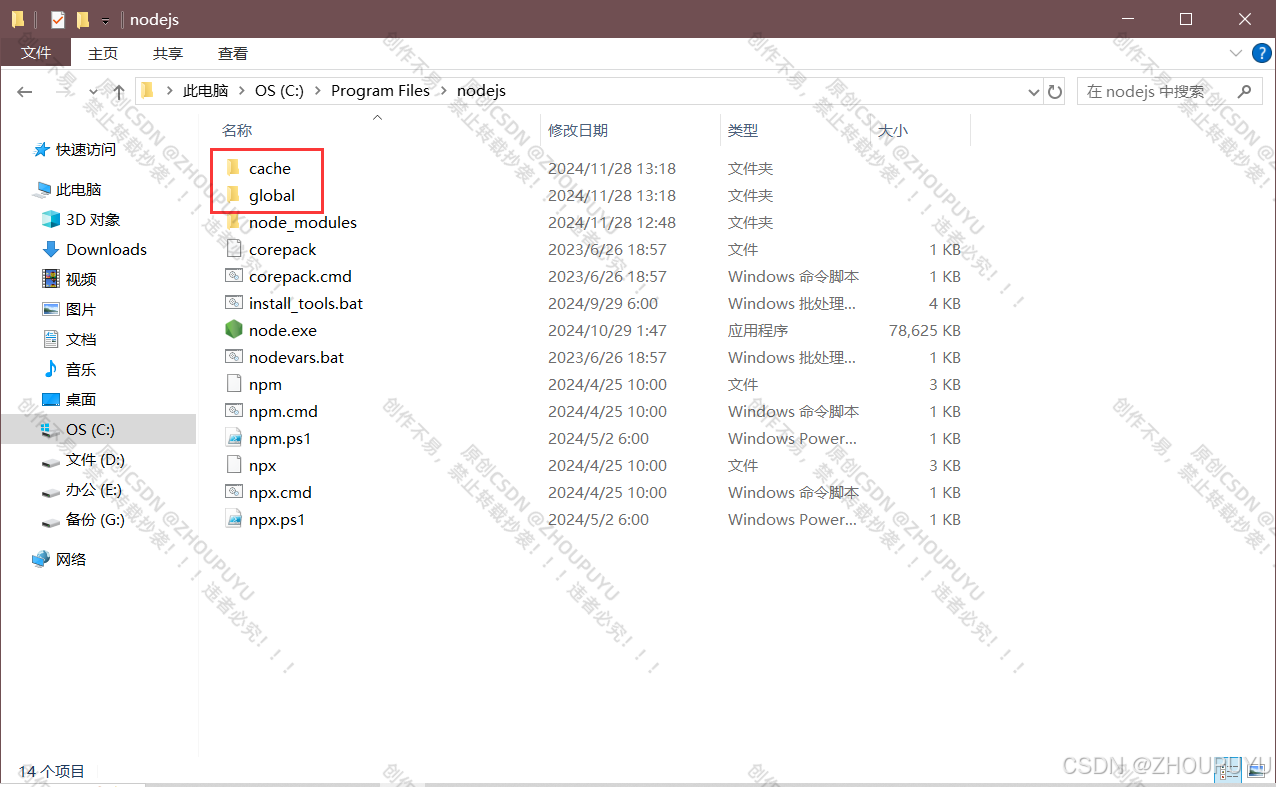Click the Network icon in sidebar
This screenshot has height=787, width=1276.
pos(41,559)
